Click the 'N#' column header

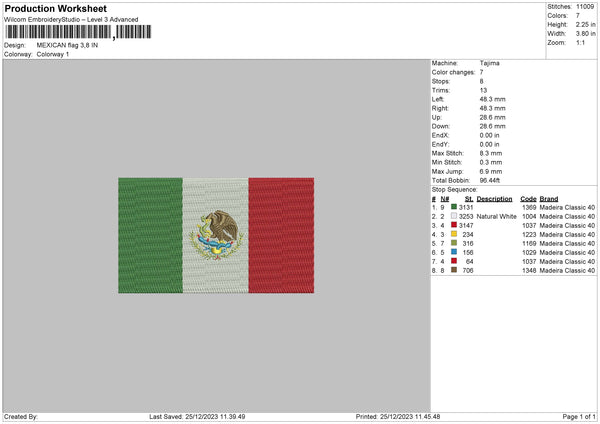[445, 199]
